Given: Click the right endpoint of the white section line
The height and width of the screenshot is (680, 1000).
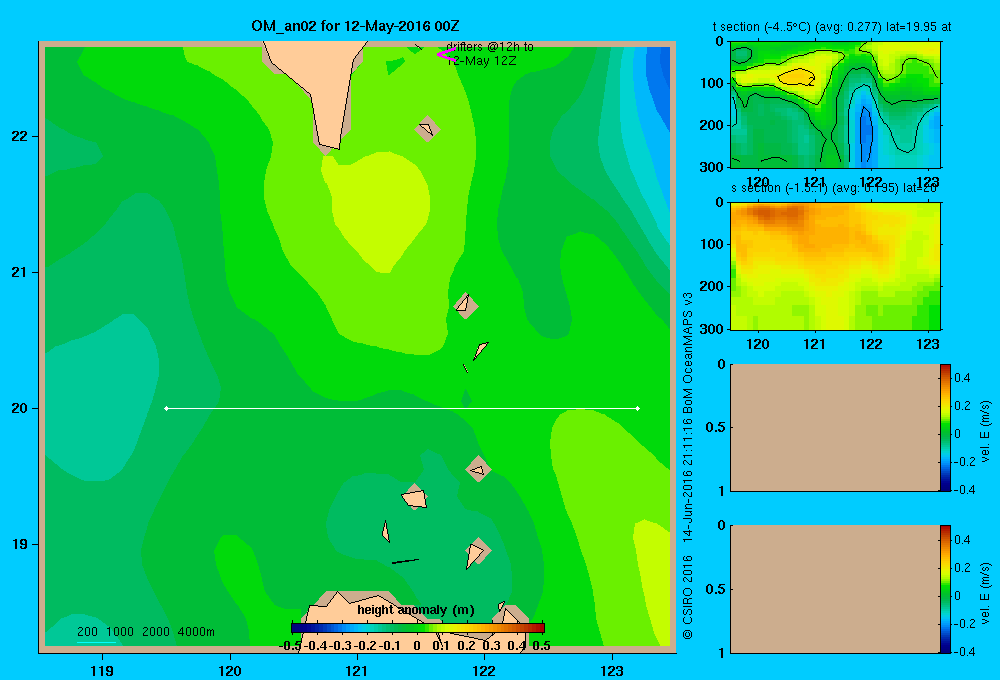Looking at the screenshot, I should [x=638, y=408].
